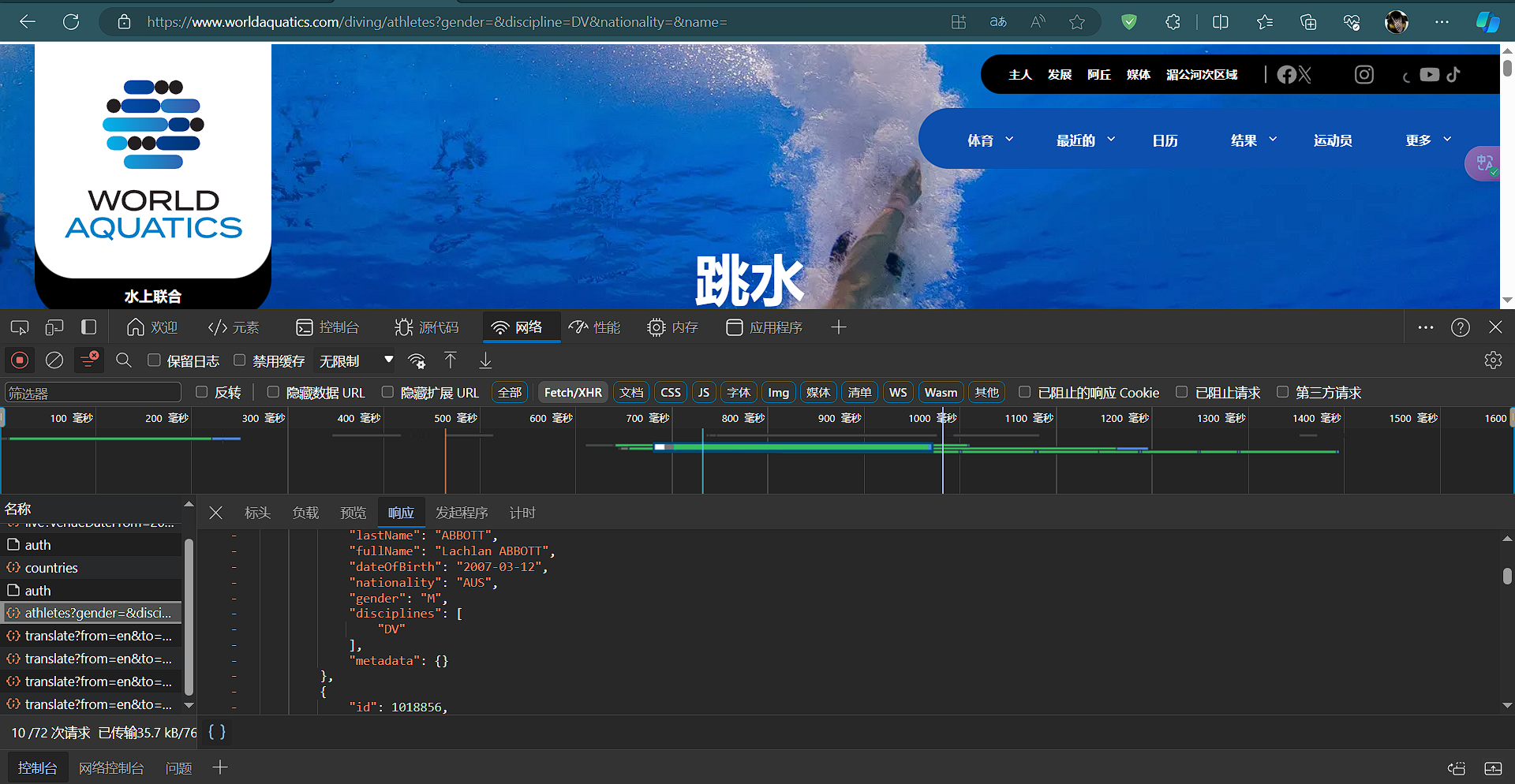Click the 筛选器 filter input field
The image size is (1515, 784).
(x=93, y=393)
